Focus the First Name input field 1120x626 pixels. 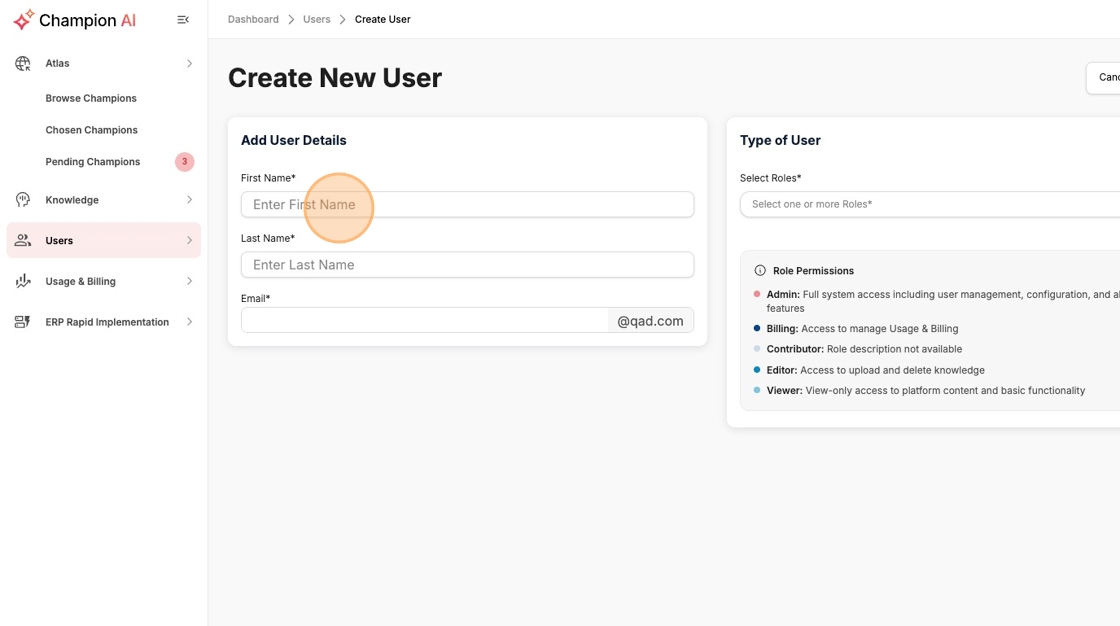coord(467,204)
